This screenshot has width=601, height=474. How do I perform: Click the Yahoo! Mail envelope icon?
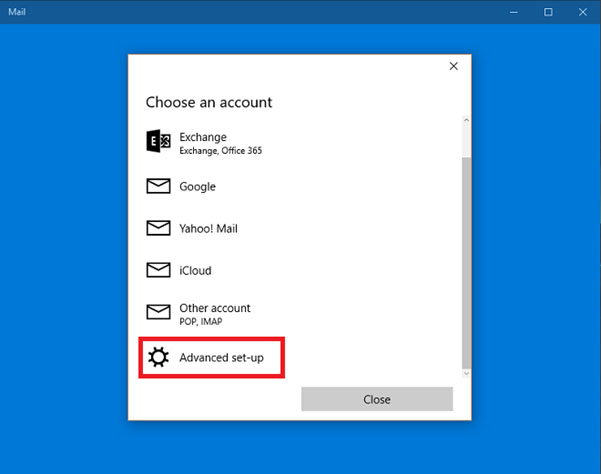coord(158,228)
